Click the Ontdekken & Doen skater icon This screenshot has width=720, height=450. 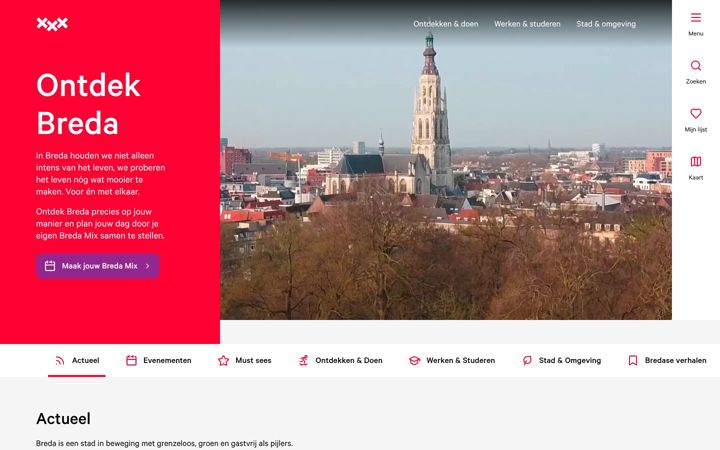pos(304,360)
